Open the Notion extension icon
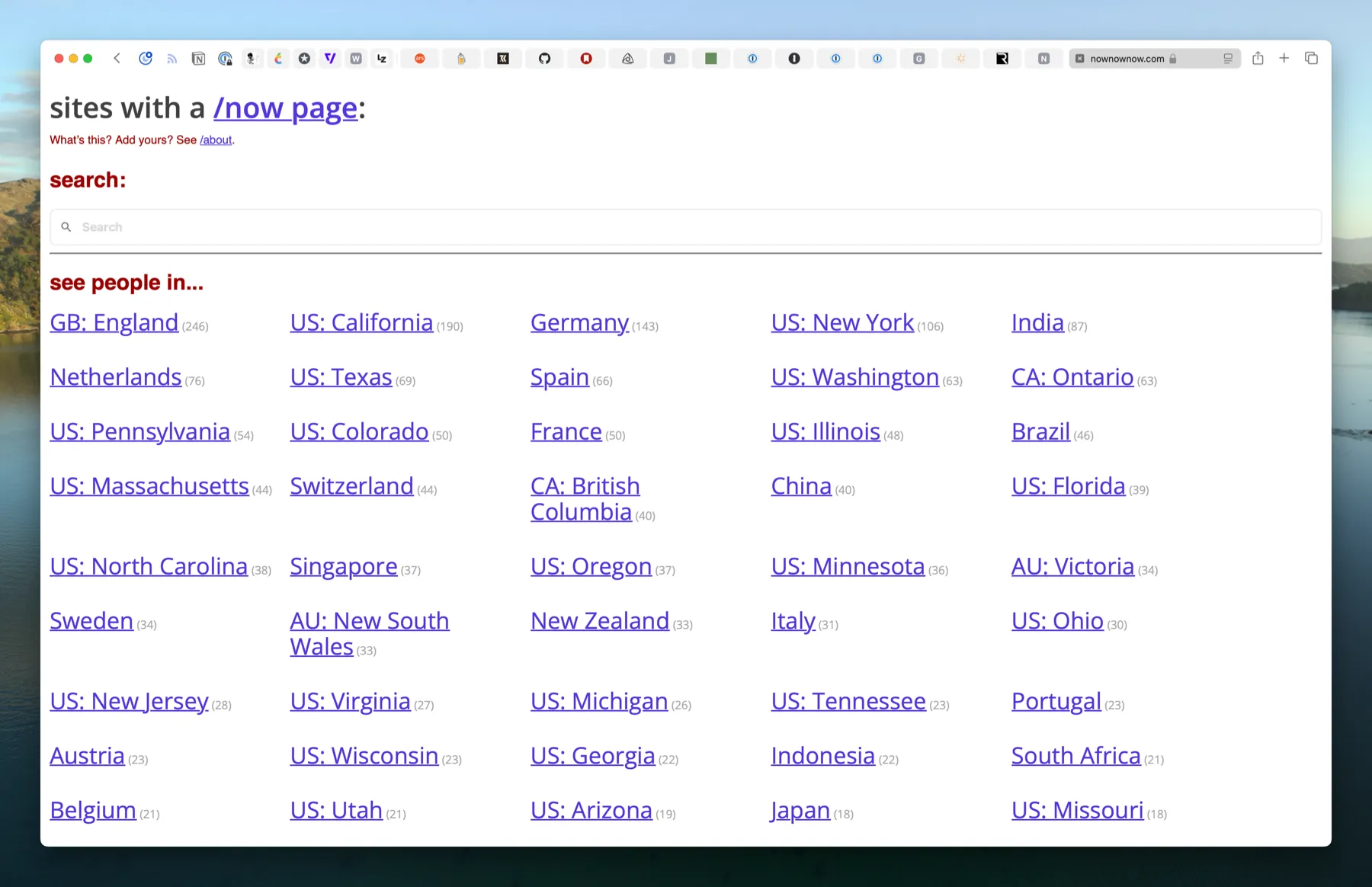Image resolution: width=1372 pixels, height=887 pixels. click(198, 59)
